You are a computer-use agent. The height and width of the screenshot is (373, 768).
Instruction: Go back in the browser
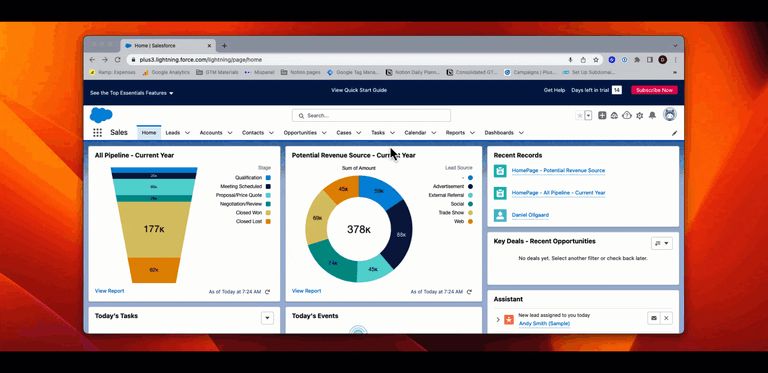point(93,60)
